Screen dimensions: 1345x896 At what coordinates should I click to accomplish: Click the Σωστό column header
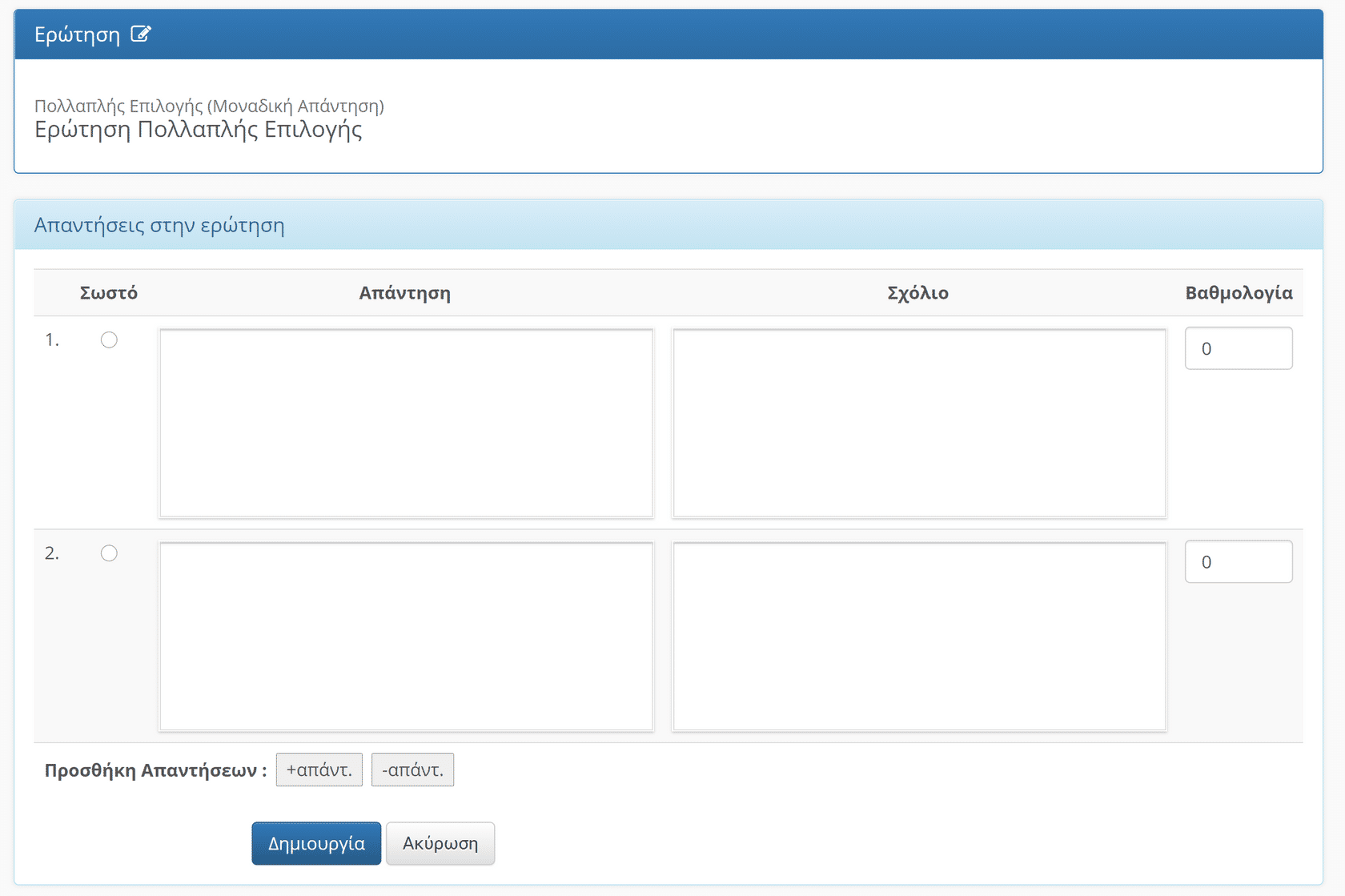tap(109, 293)
